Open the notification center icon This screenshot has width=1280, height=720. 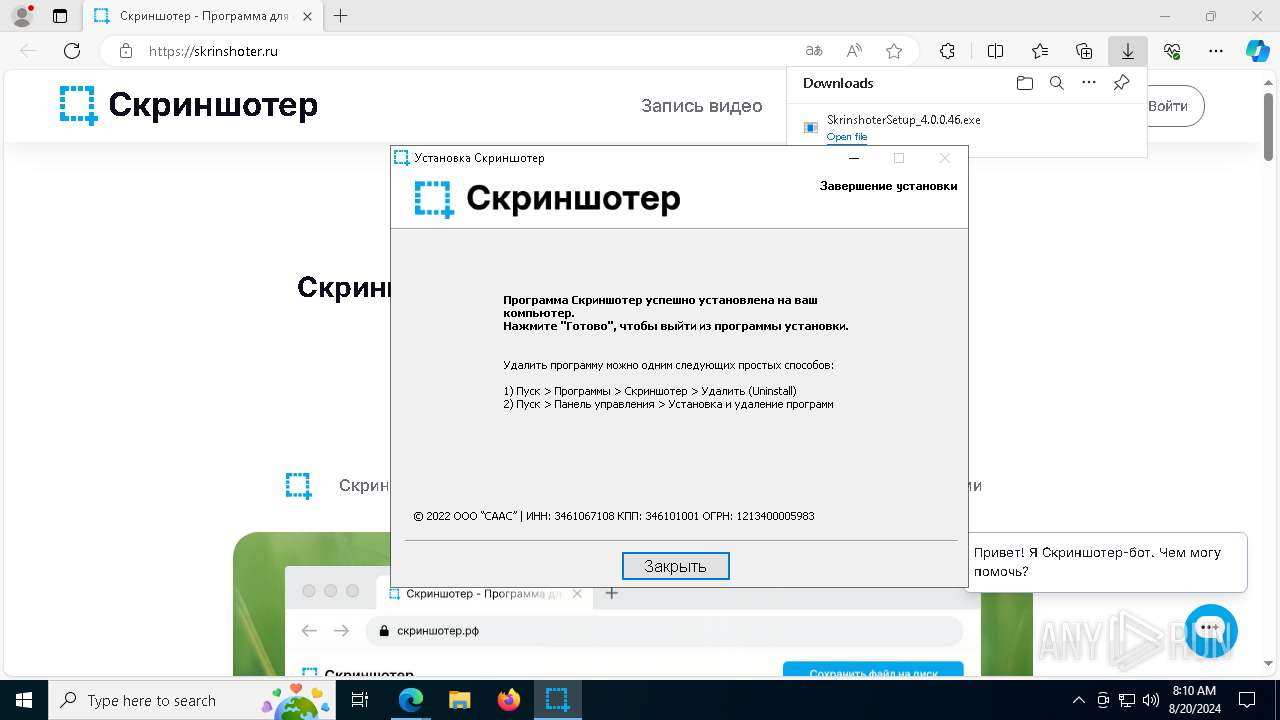(1247, 700)
